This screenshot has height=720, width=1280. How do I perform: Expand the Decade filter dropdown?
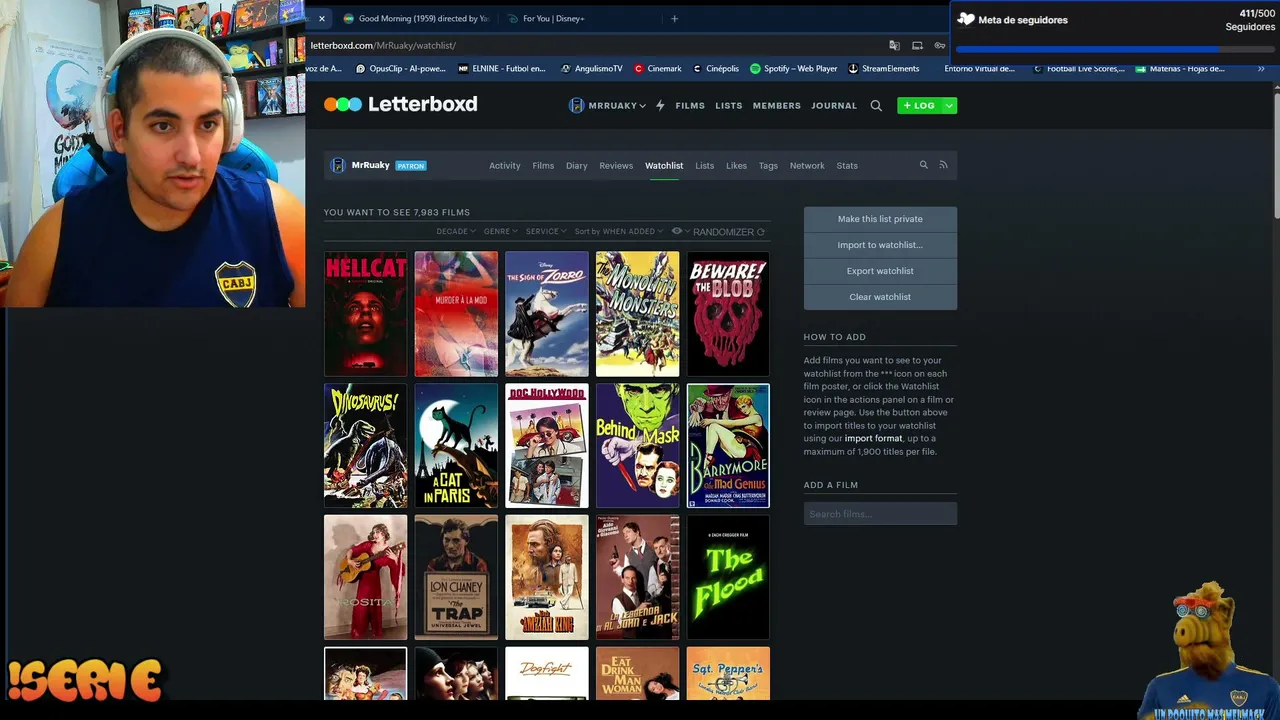click(x=456, y=231)
